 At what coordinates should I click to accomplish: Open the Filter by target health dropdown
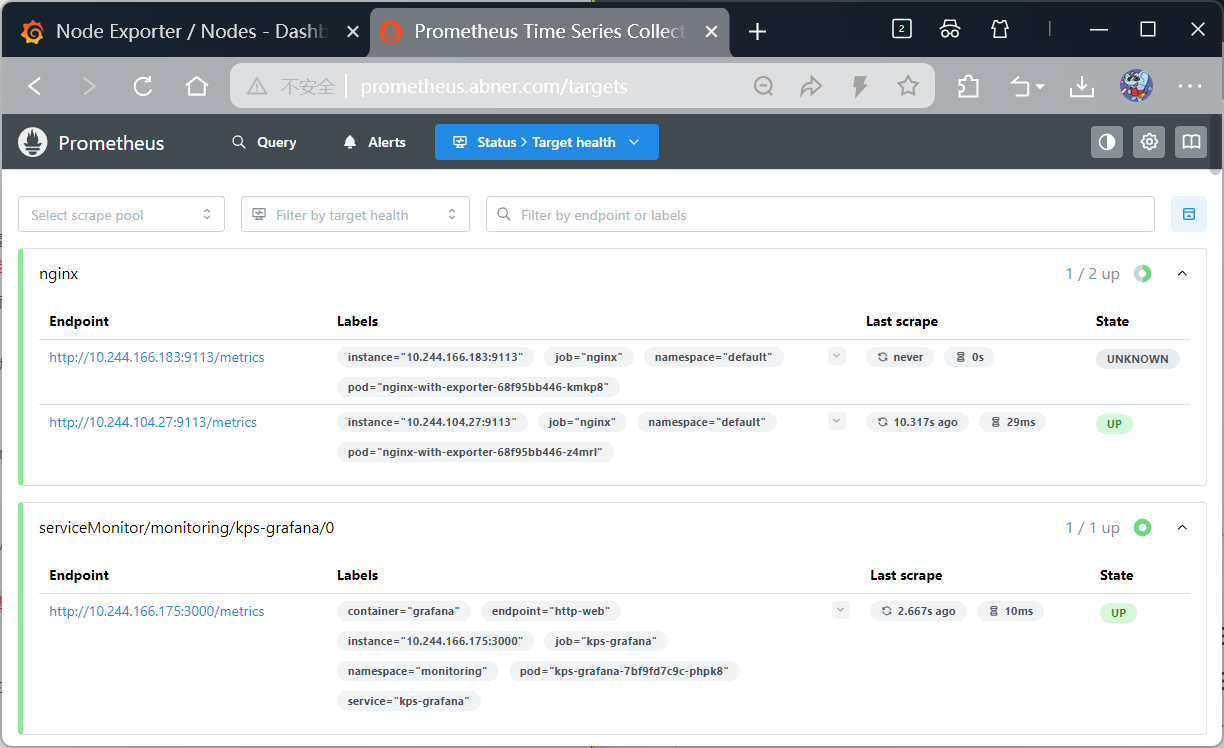(355, 214)
